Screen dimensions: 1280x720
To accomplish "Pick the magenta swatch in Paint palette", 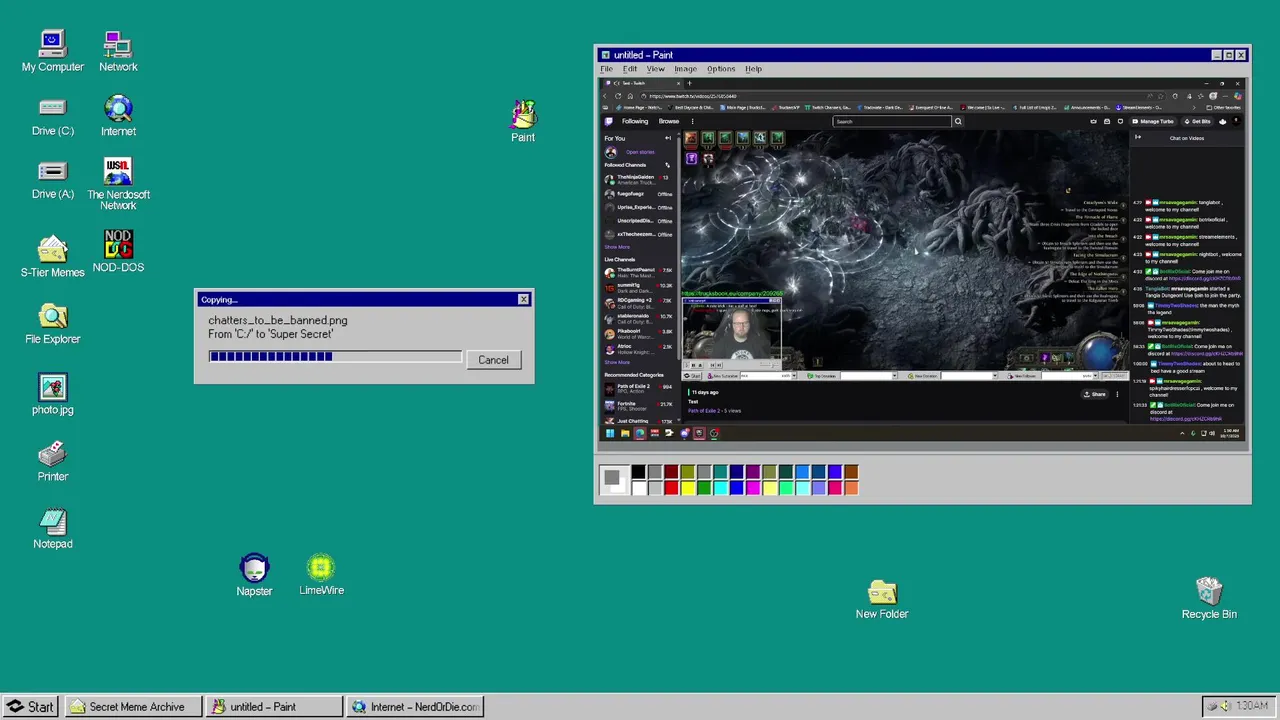I will tap(753, 488).
